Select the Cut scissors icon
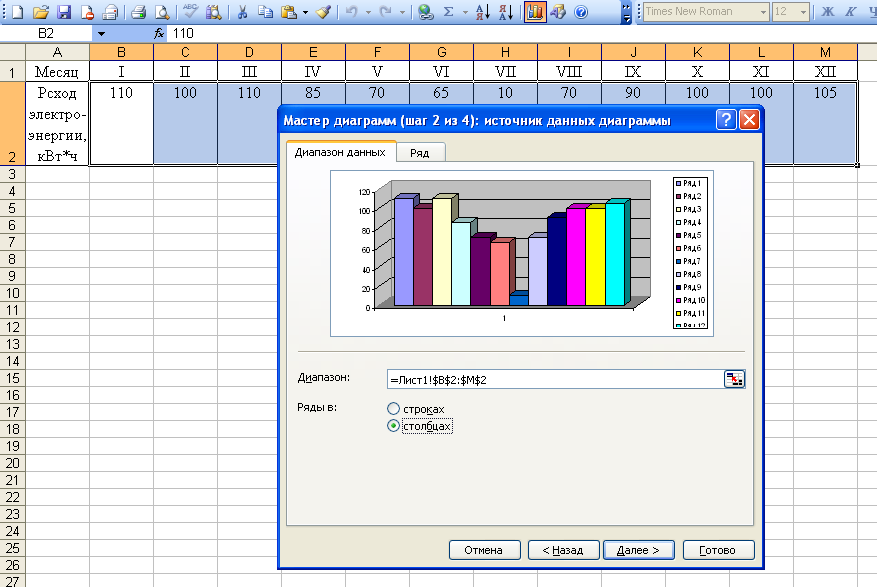Viewport: 877px width, 587px height. tap(242, 11)
